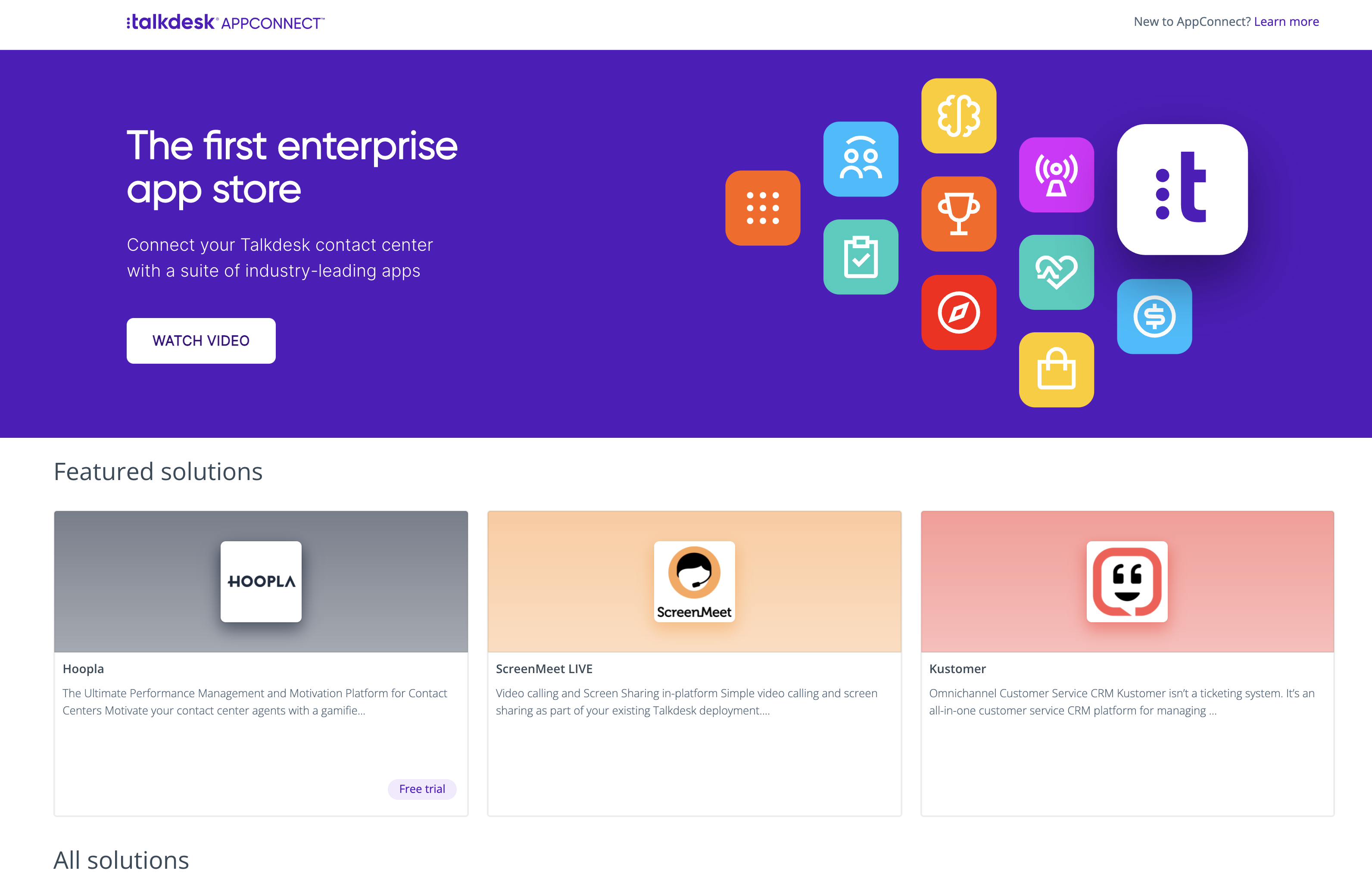Image resolution: width=1372 pixels, height=886 pixels.
Task: Open the Talkdesk AppConnect home logo
Action: click(x=225, y=22)
